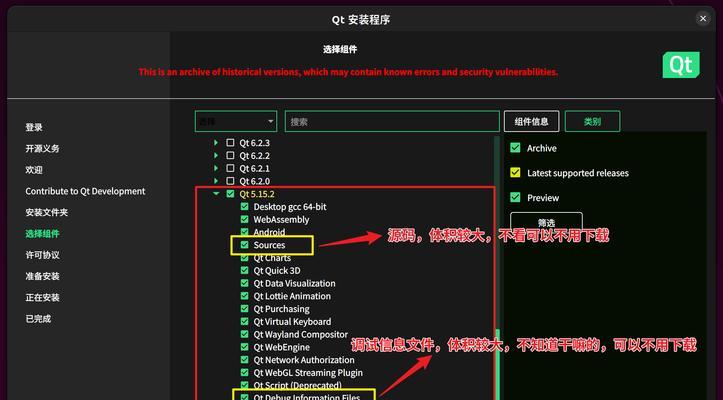This screenshot has width=723, height=400.
Task: Click the 搜索 search field
Action: coord(392,121)
